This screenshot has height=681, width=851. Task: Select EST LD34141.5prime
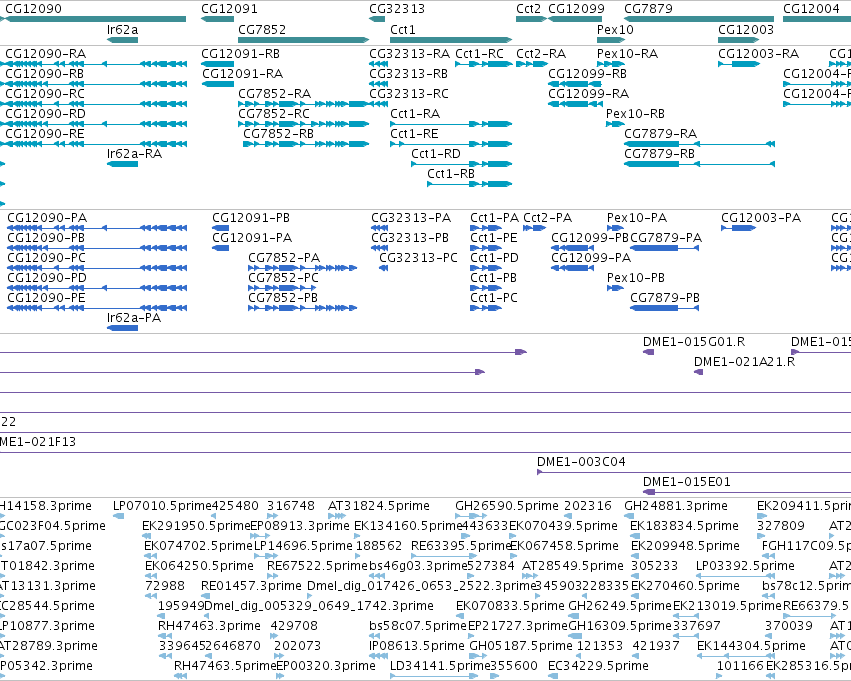(x=440, y=666)
